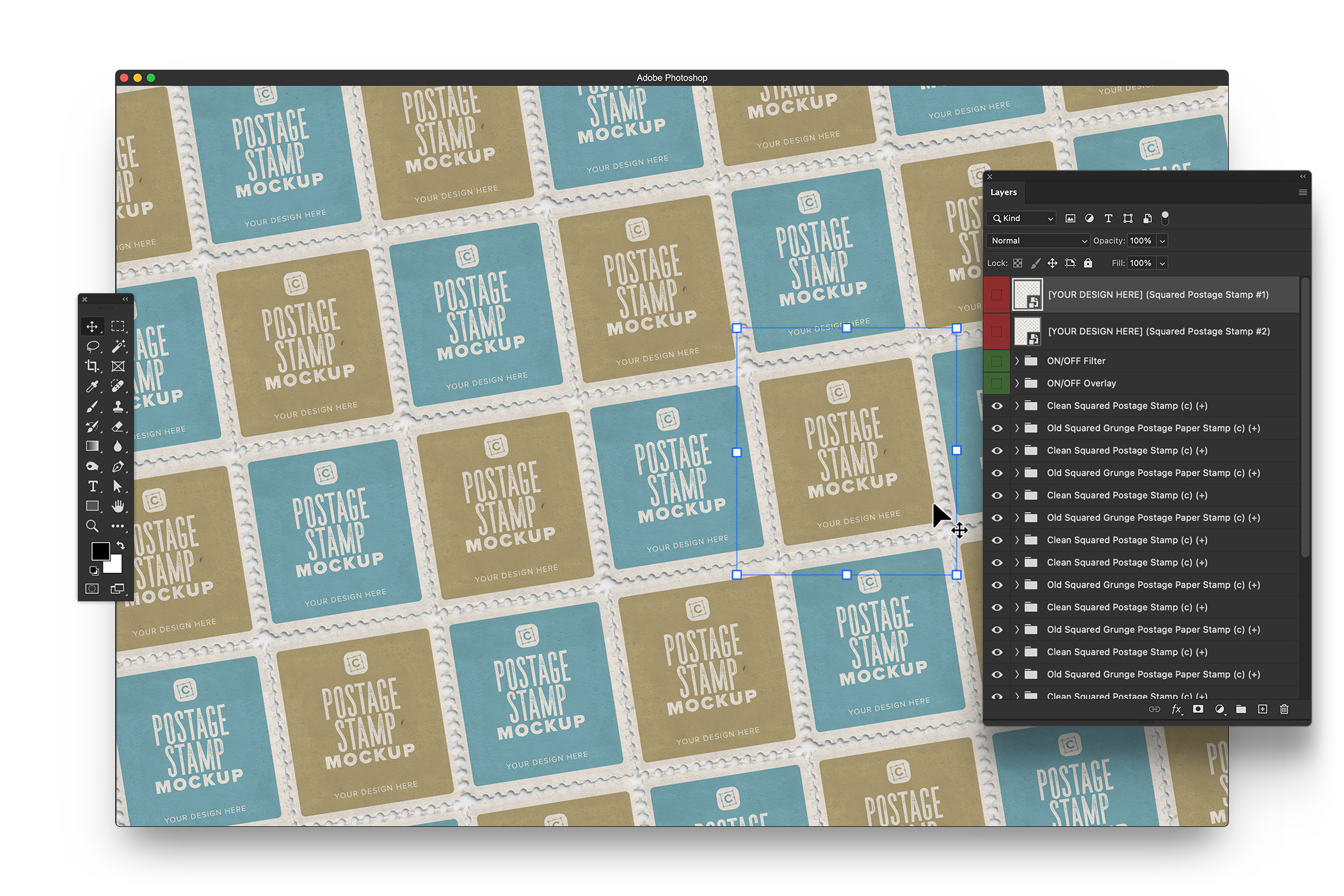Select the Lasso tool
The image size is (1344, 896).
click(92, 346)
